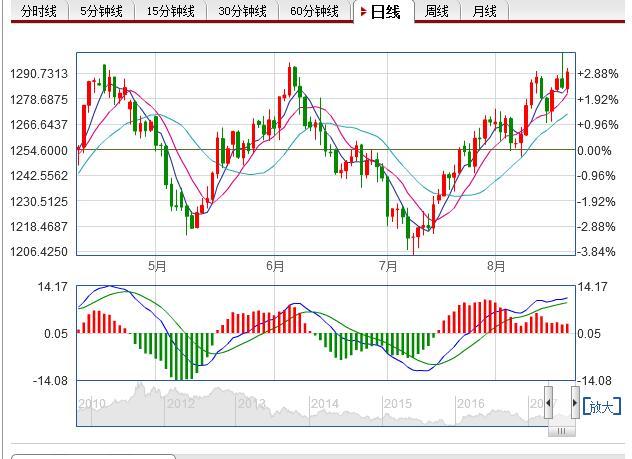The image size is (632, 459).
Task: Click 2012 on the overview timeline
Action: point(180,404)
